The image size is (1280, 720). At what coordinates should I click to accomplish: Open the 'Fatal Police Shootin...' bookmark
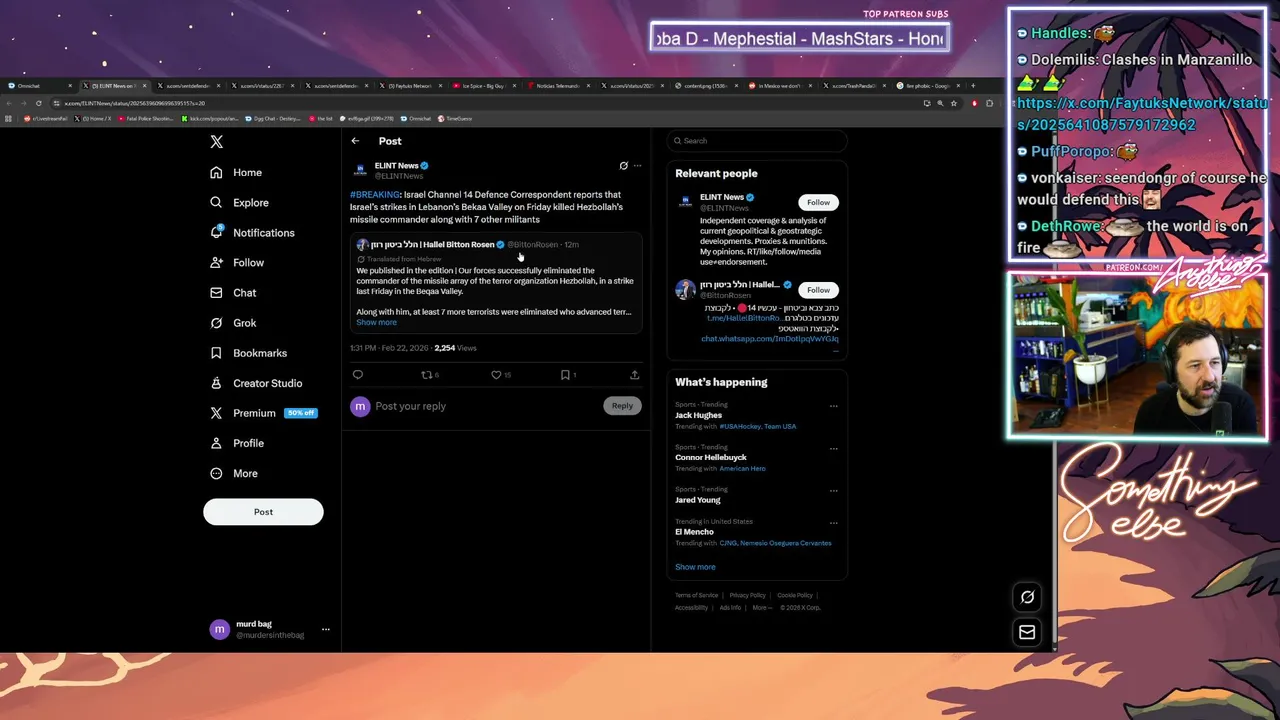[146, 118]
